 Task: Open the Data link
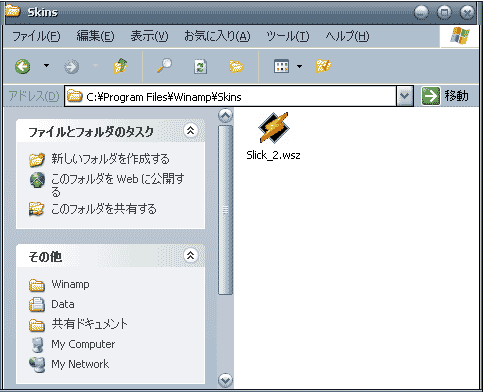pyautogui.click(x=63, y=304)
